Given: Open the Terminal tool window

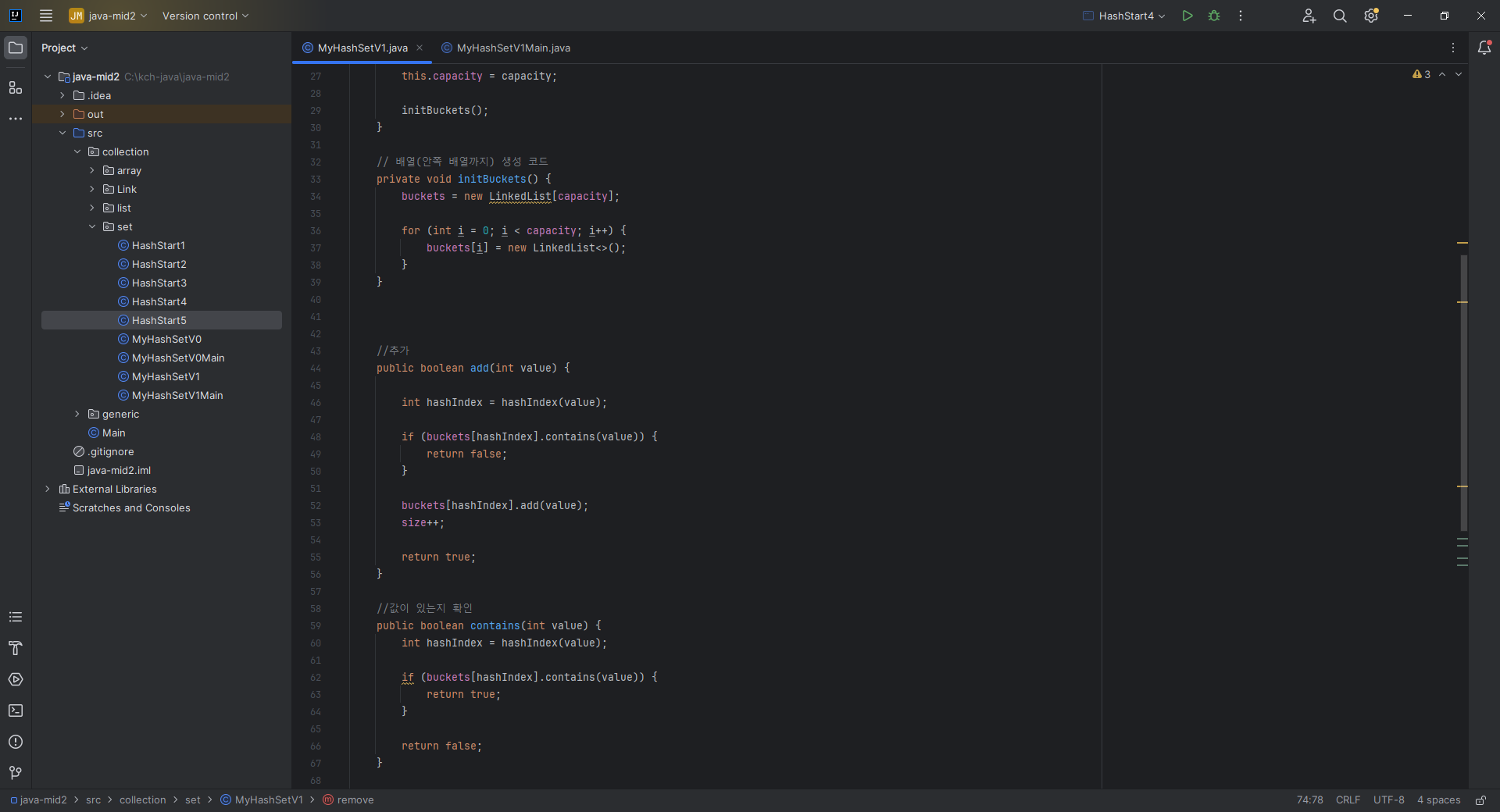Looking at the screenshot, I should pyautogui.click(x=16, y=710).
